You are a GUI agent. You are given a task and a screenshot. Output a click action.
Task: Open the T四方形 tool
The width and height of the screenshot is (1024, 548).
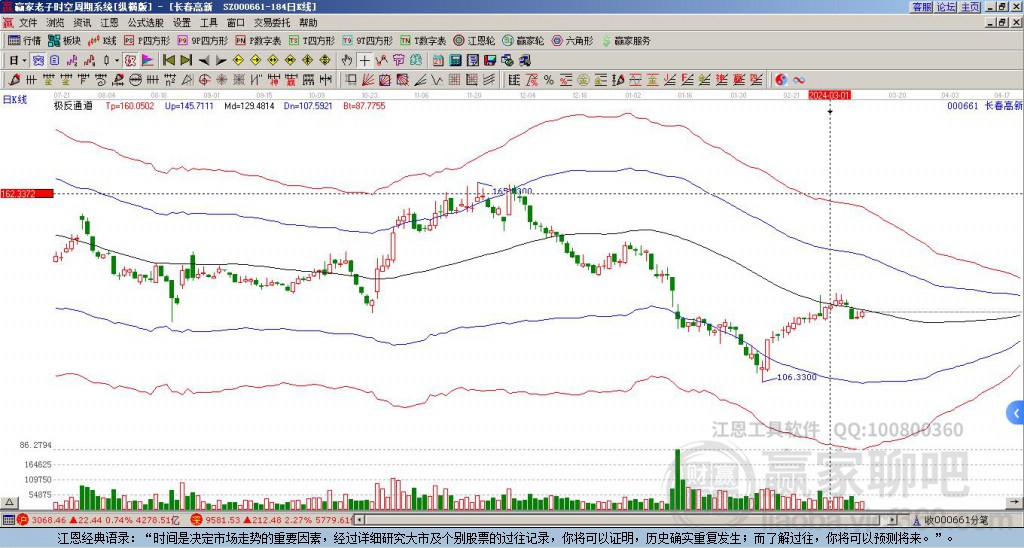tap(312, 40)
